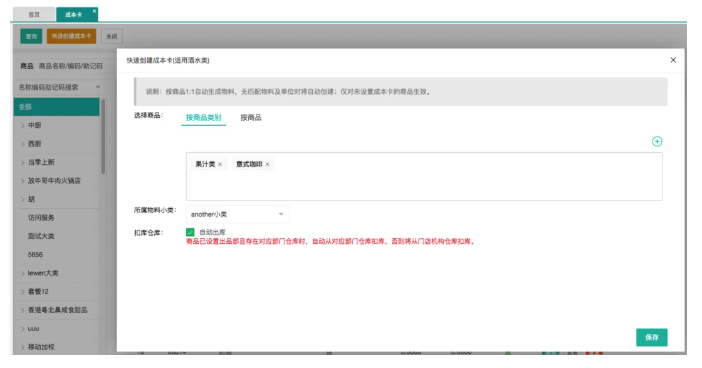Remove the 果汁类 tag
Screen dimensions: 702x368
coord(220,164)
